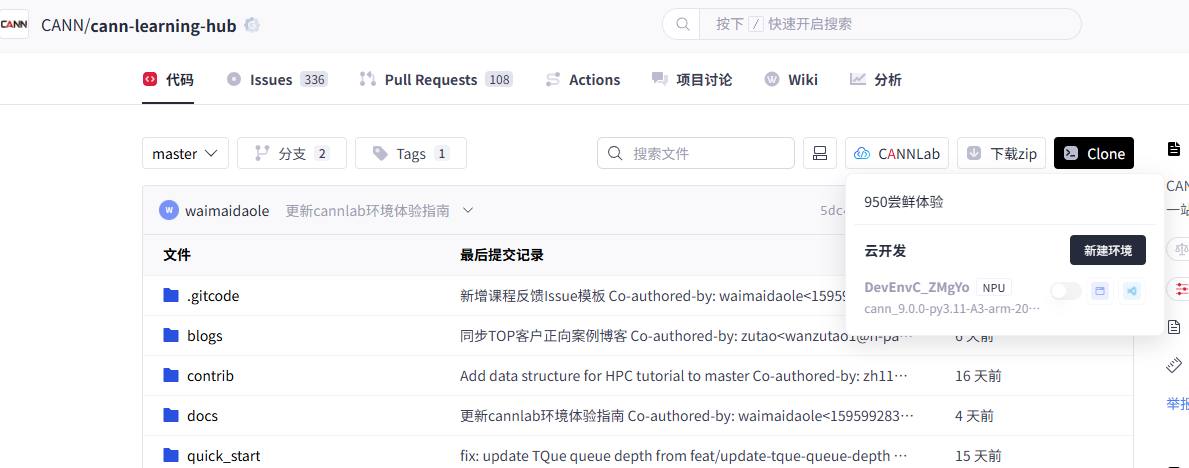Click the 云开发 heading
Image resolution: width=1189 pixels, height=468 pixels.
[885, 250]
